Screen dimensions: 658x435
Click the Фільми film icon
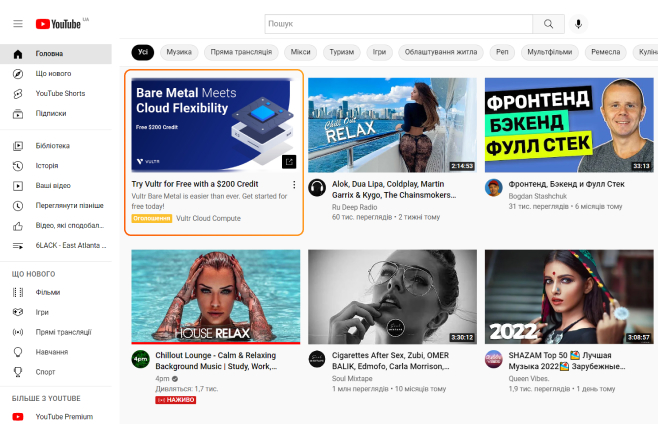18,292
